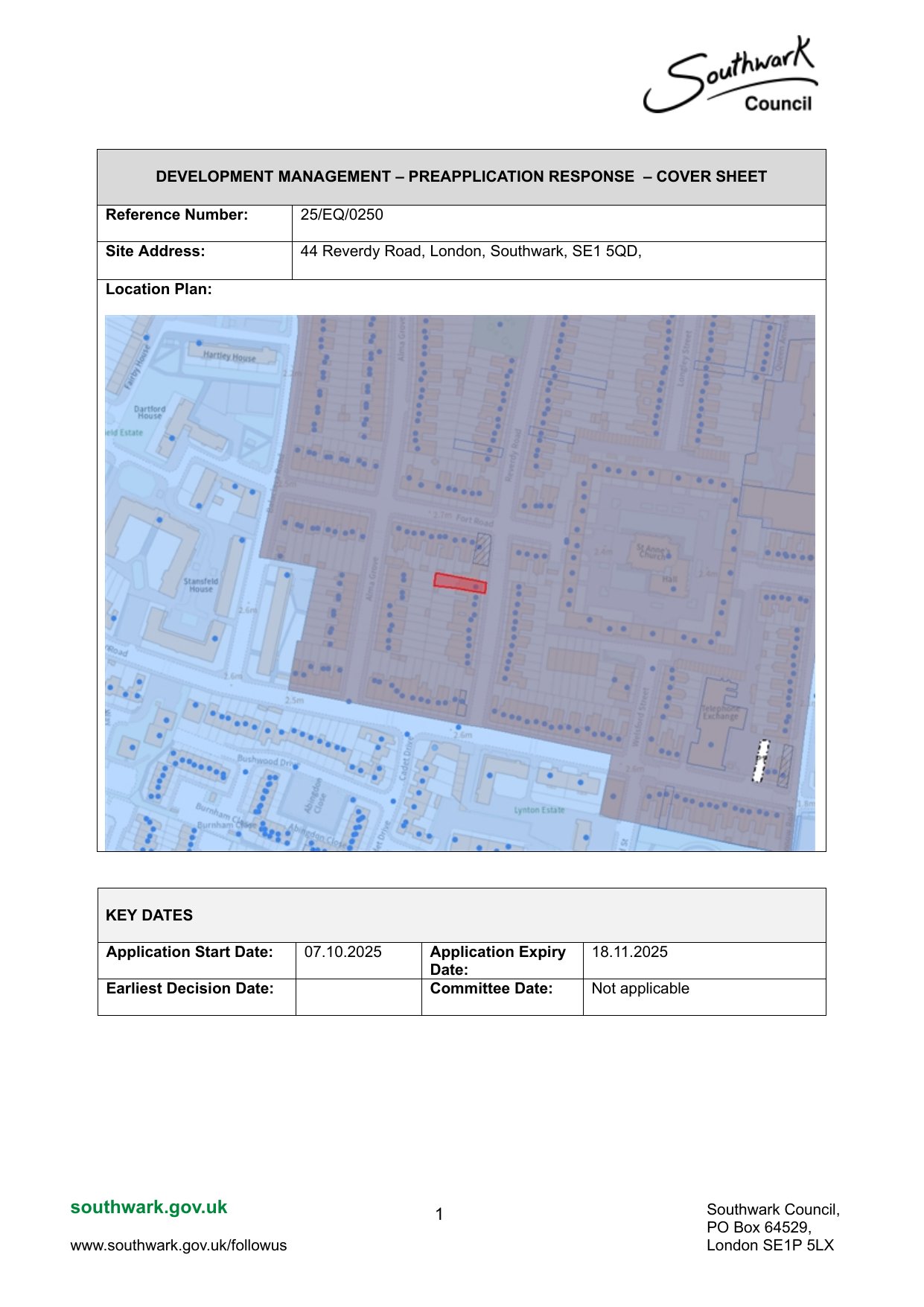The width and height of the screenshot is (924, 1307).
Task: Click the Dartford House map label
Action: [150, 412]
